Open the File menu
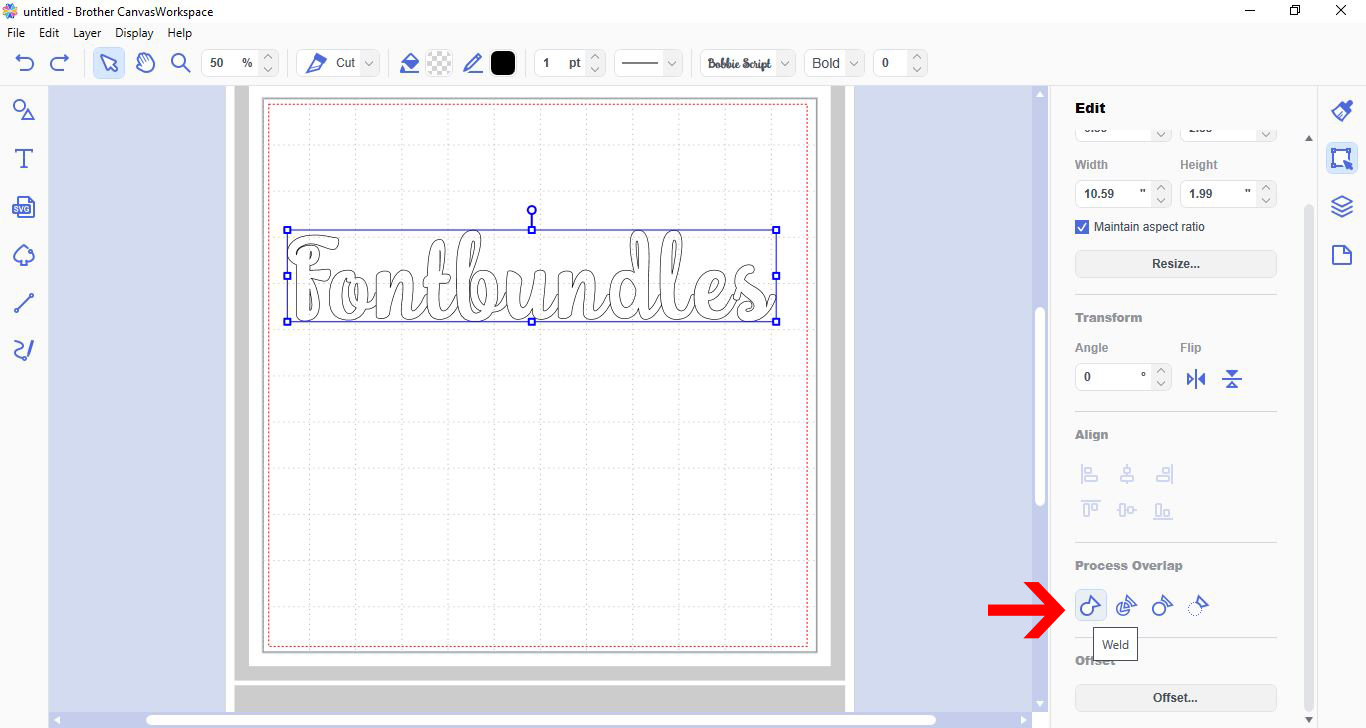Image resolution: width=1366 pixels, height=728 pixels. (16, 33)
